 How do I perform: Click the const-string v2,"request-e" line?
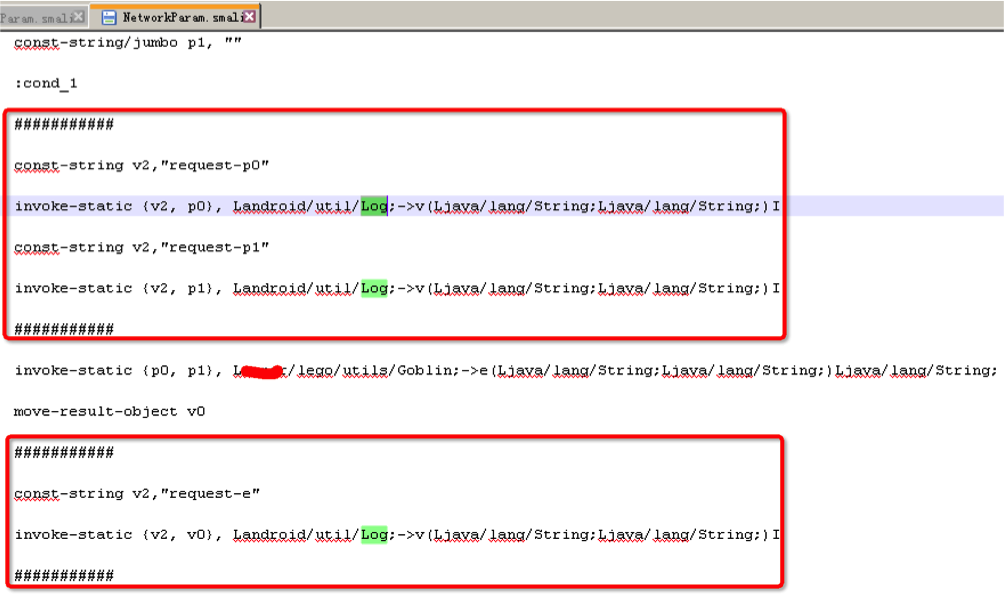[x=137, y=494]
